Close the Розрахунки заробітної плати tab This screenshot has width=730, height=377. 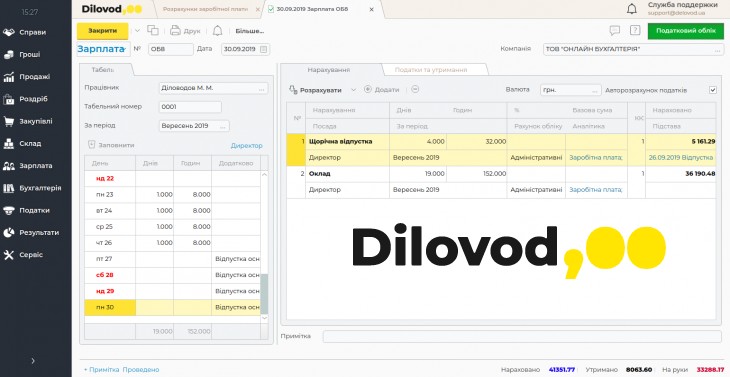click(x=258, y=9)
